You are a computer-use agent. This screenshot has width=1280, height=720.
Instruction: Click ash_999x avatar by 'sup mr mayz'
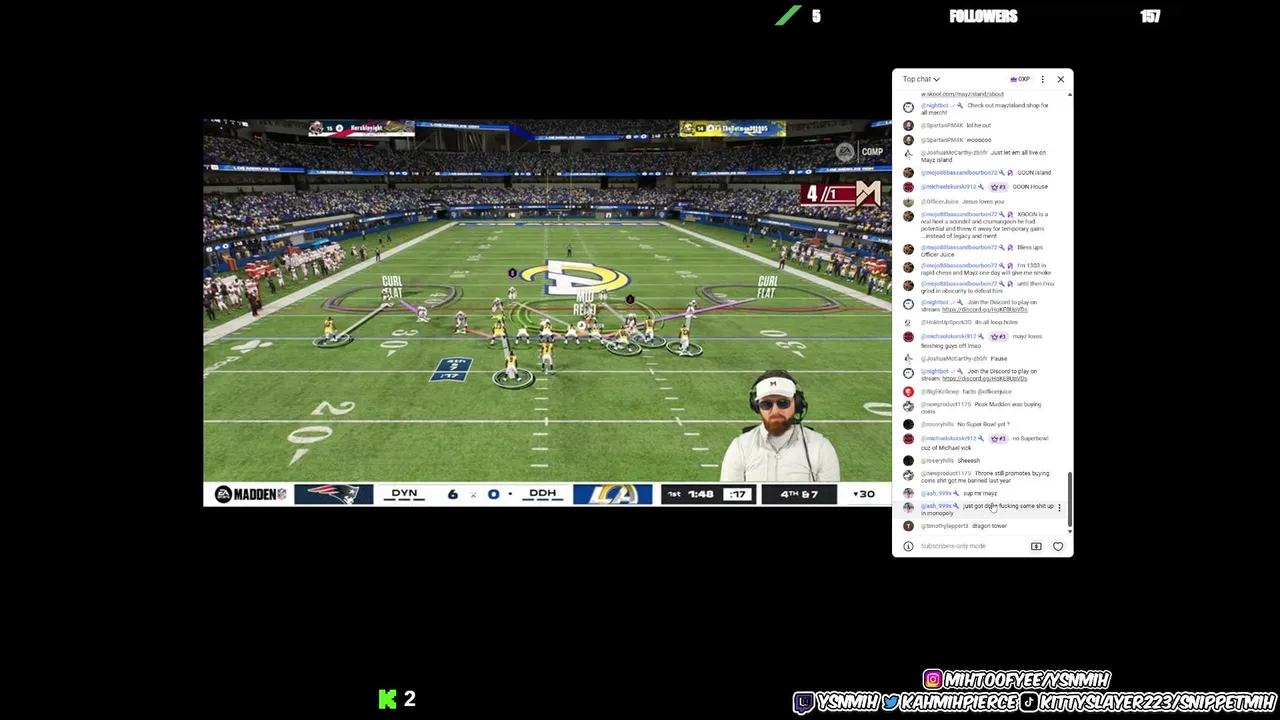point(908,494)
